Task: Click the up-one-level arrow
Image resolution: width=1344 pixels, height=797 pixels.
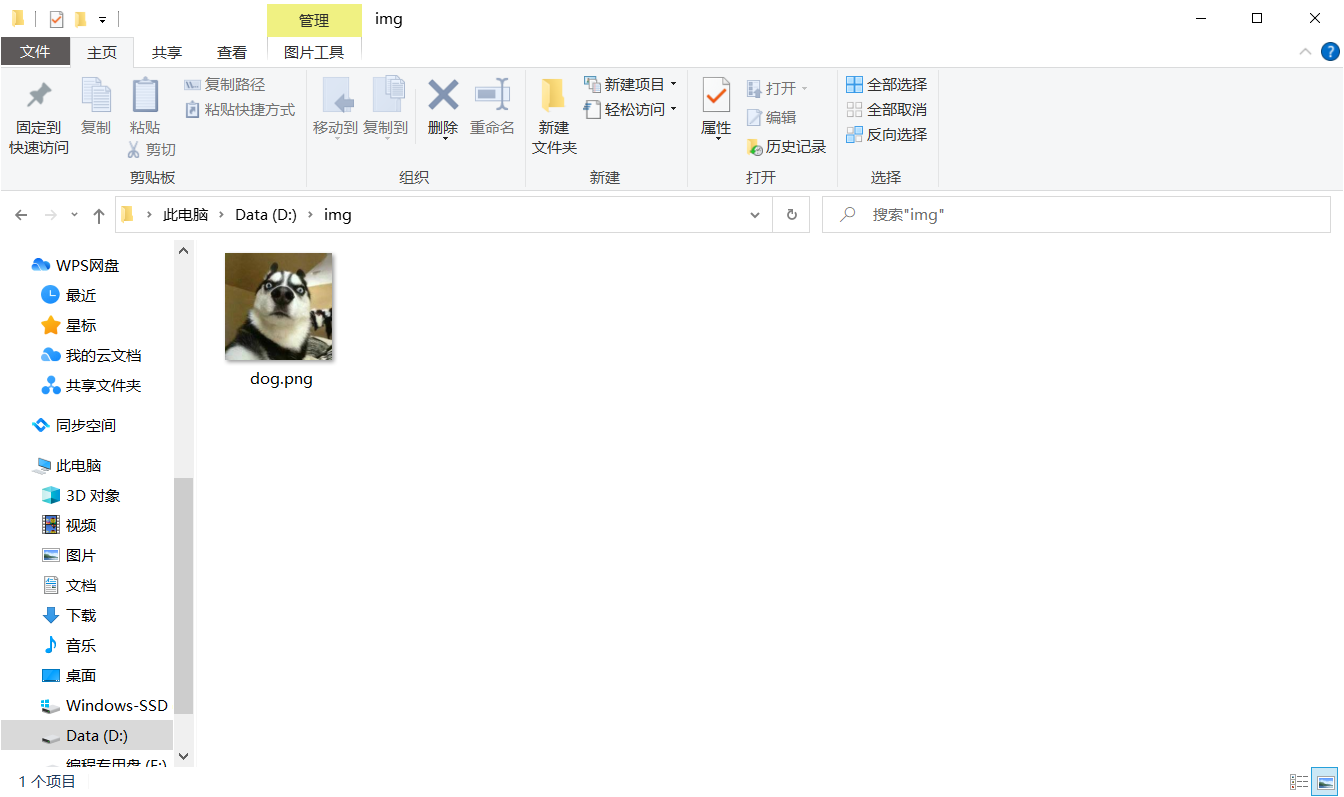Action: pyautogui.click(x=98, y=215)
